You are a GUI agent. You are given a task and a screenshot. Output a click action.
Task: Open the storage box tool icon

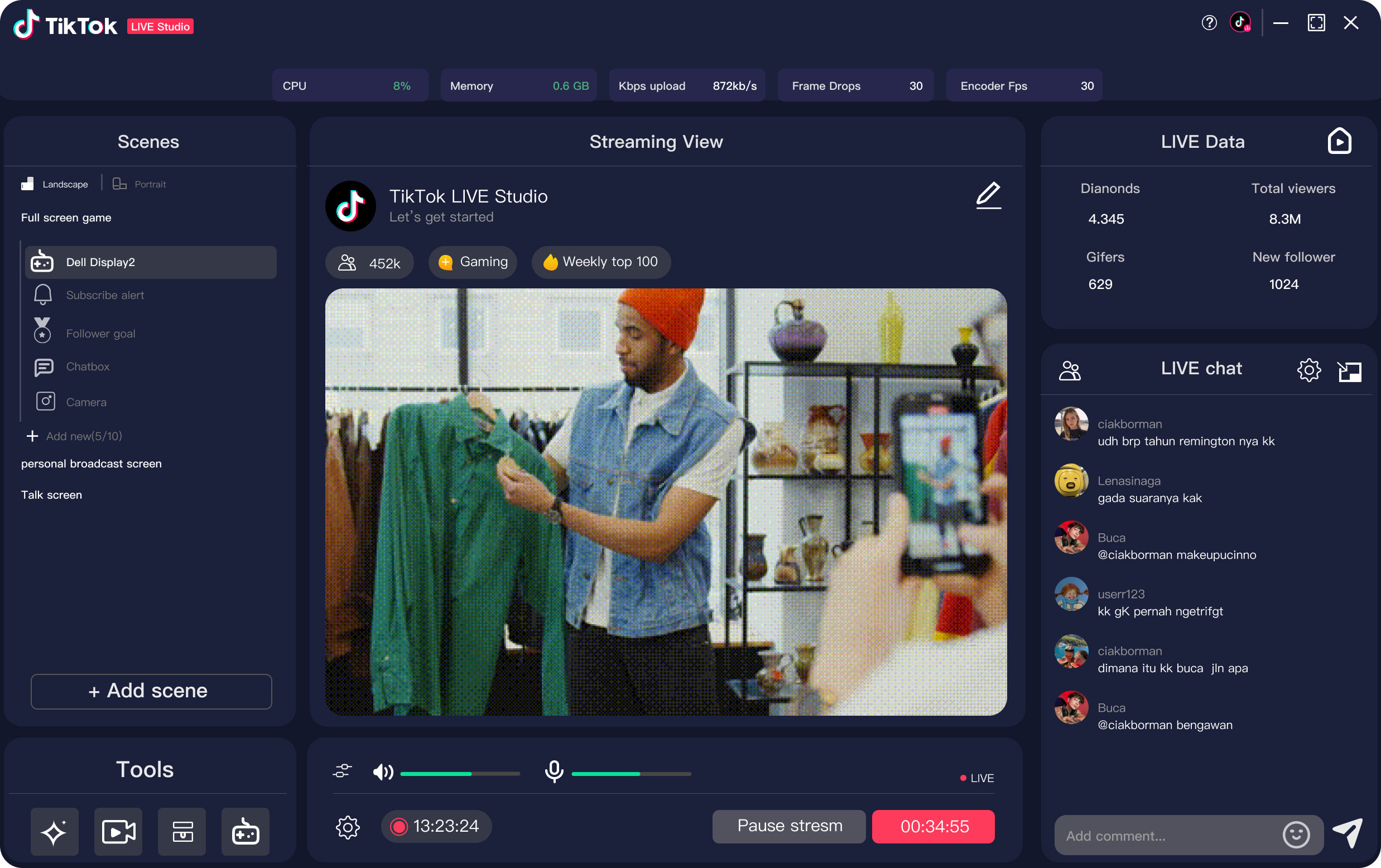pyautogui.click(x=182, y=831)
